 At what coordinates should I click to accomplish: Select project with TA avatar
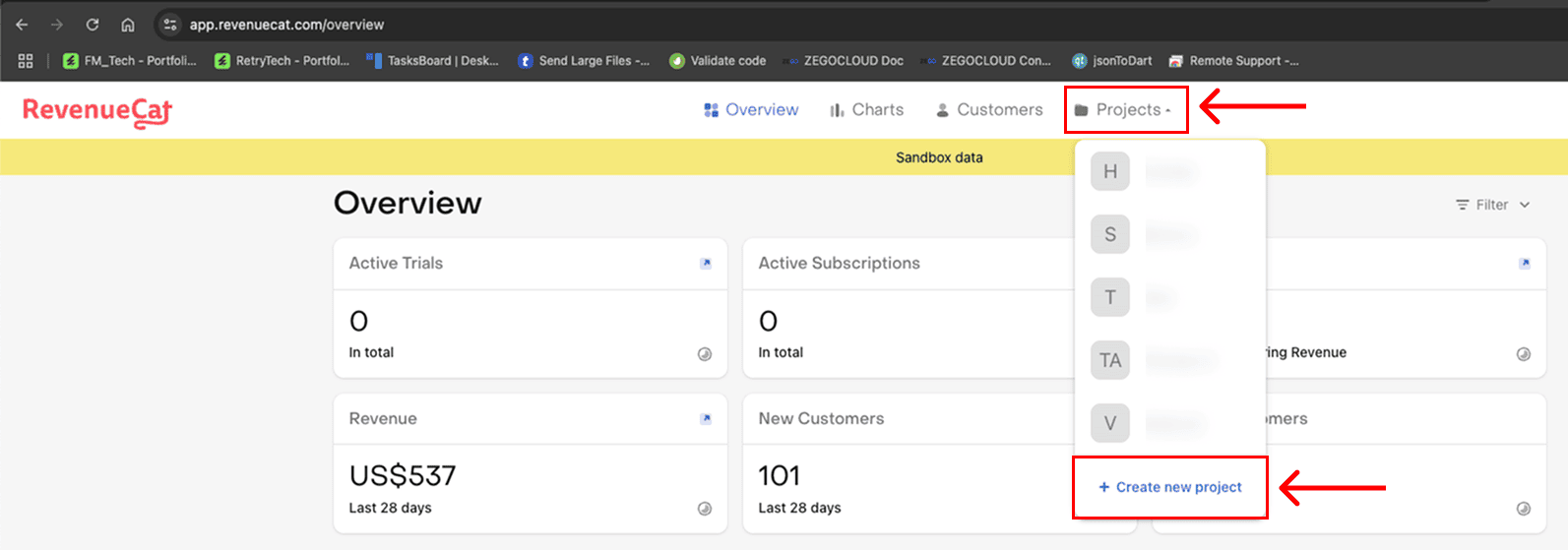1110,360
